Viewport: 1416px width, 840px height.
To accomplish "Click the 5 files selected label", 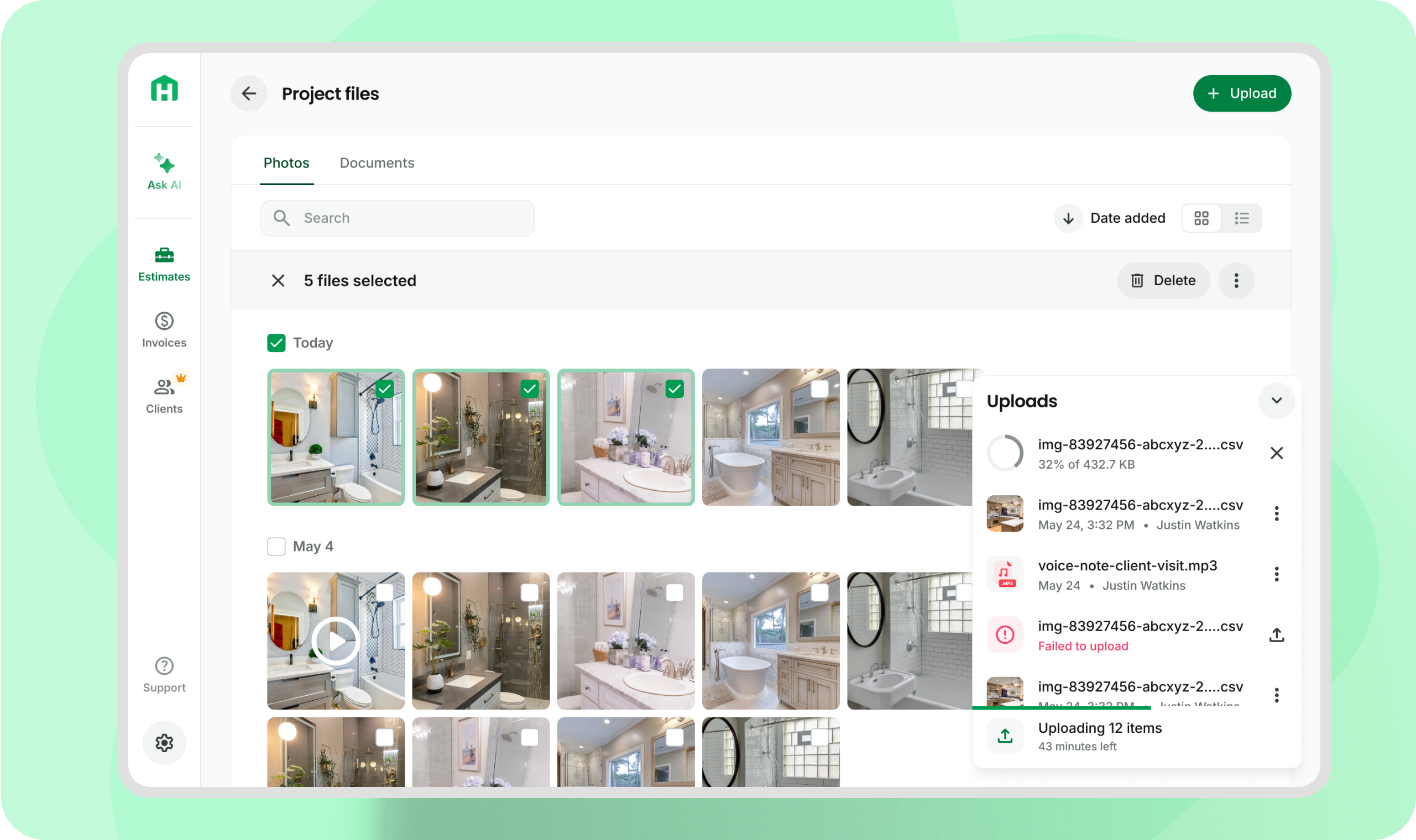I will click(x=360, y=281).
